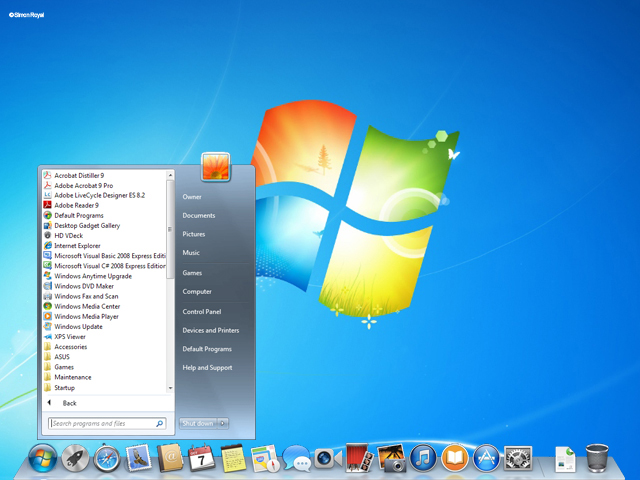The image size is (640, 480).
Task: Open Computer in Start menu
Action: coord(197,291)
